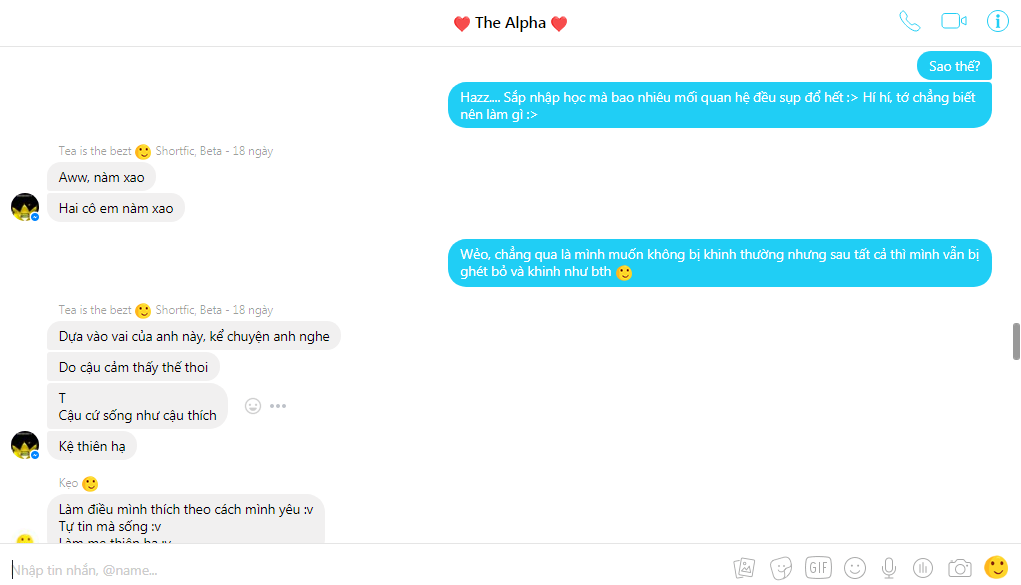Create a poll in the chat
The width and height of the screenshot is (1021, 585).
tap(923, 568)
